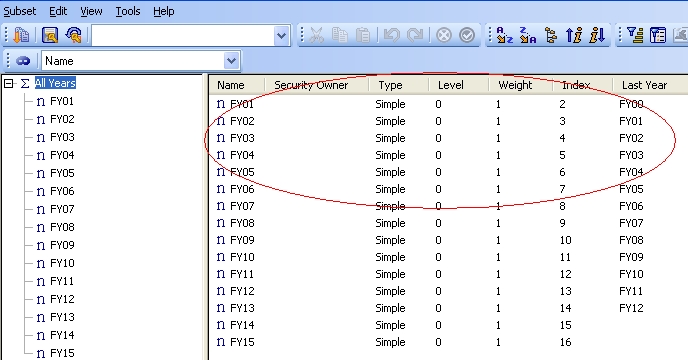Click the sigma icon beside All Years
The image size is (688, 360).
(x=25, y=83)
